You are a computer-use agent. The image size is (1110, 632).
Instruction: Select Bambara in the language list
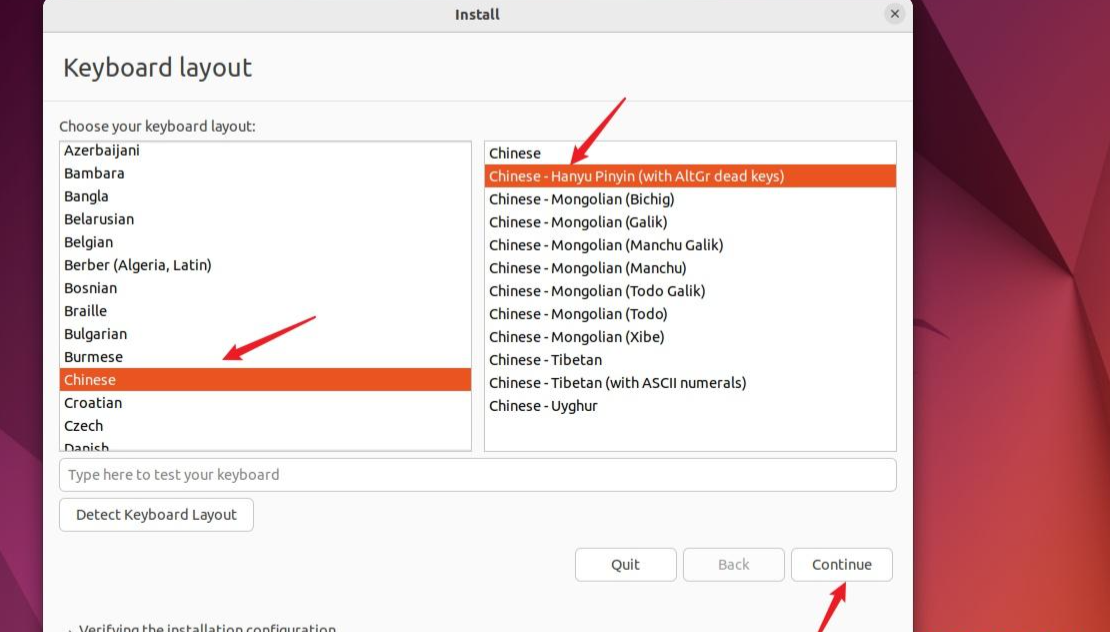[x=265, y=173]
